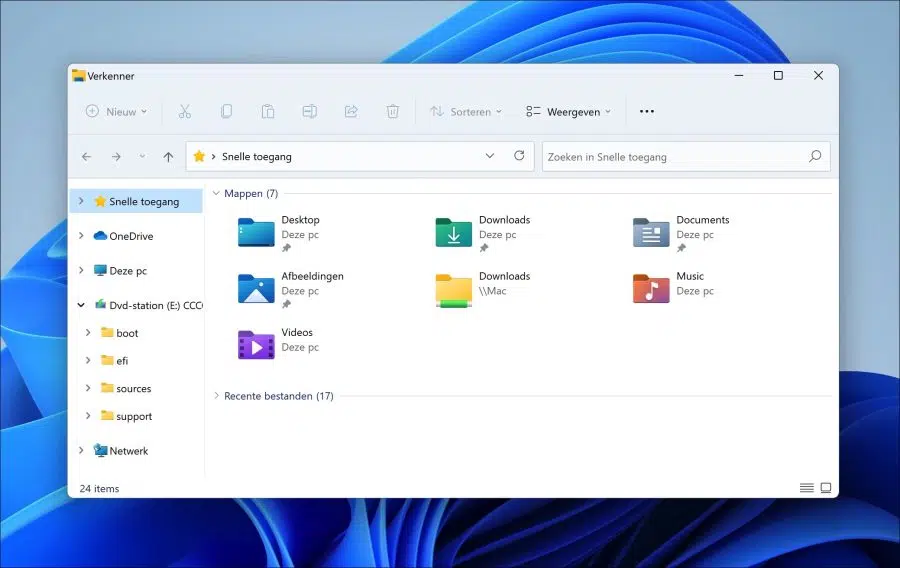900x568 pixels.
Task: Open recent locations dropdown arrow
Action: 142,157
